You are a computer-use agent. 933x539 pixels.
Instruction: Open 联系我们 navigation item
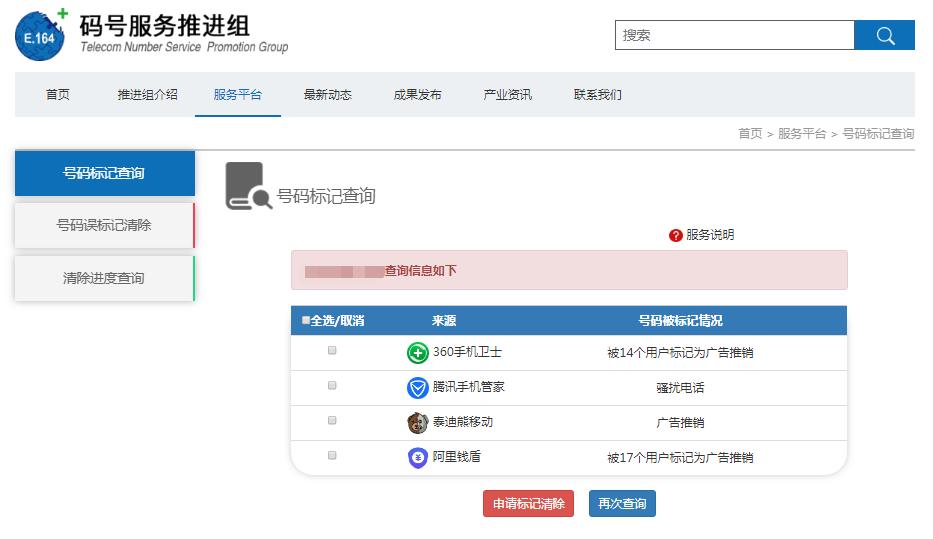tap(597, 95)
